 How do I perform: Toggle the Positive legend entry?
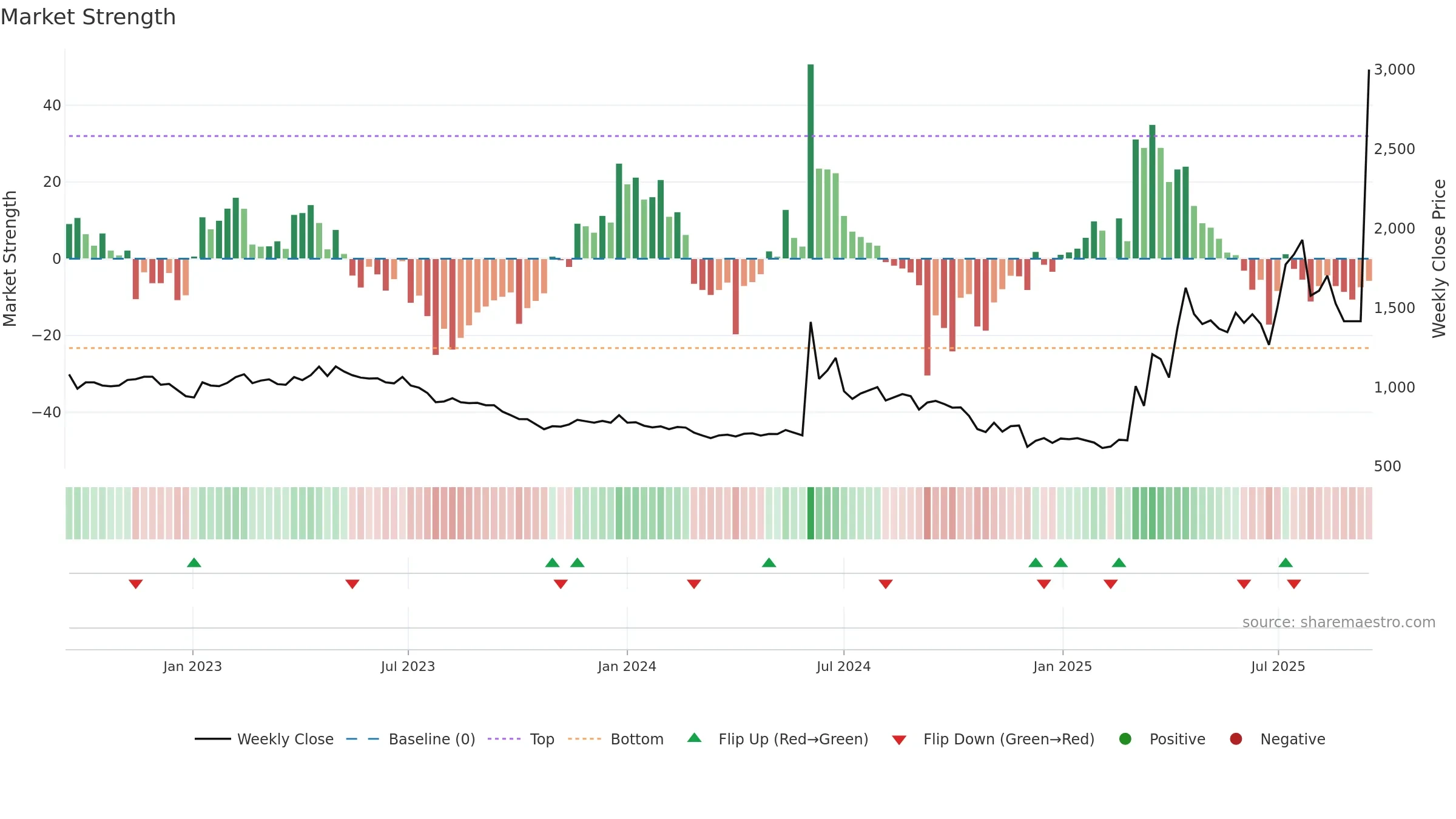(x=1162, y=739)
